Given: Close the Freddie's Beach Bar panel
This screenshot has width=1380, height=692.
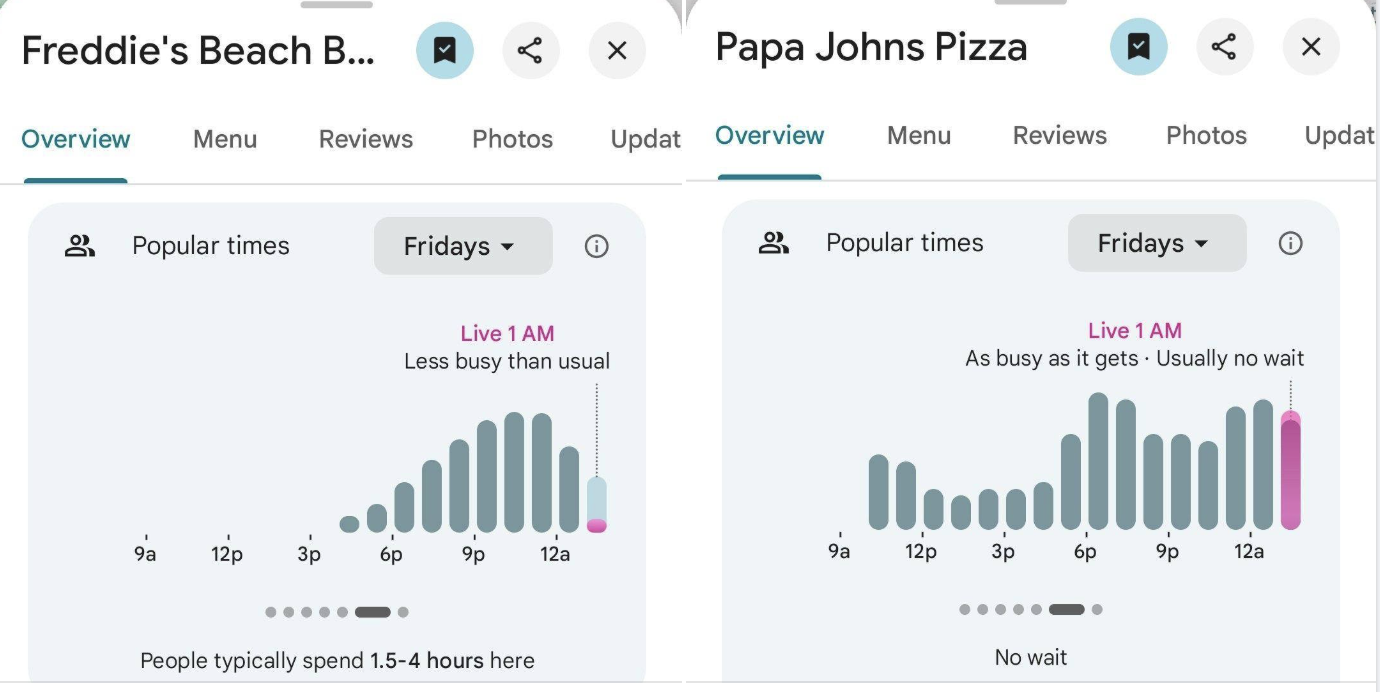Looking at the screenshot, I should click(x=617, y=50).
